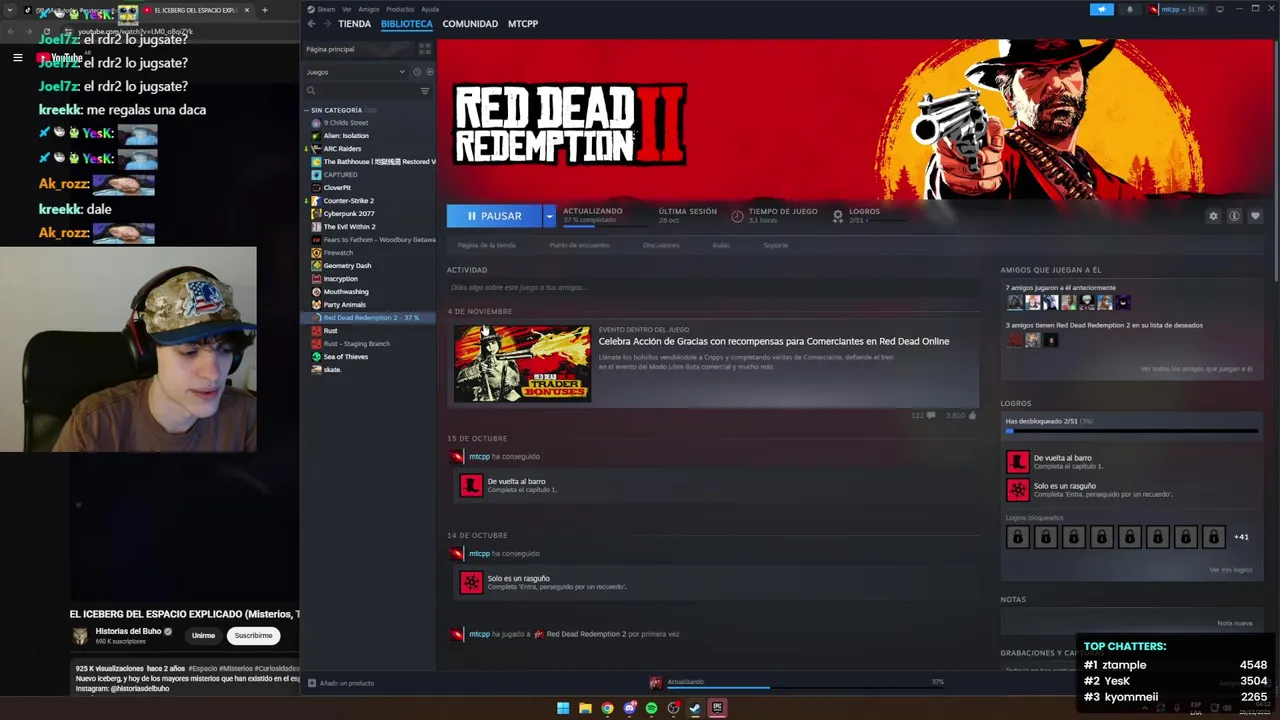
Task: Click the Pausar download button
Action: click(x=494, y=216)
